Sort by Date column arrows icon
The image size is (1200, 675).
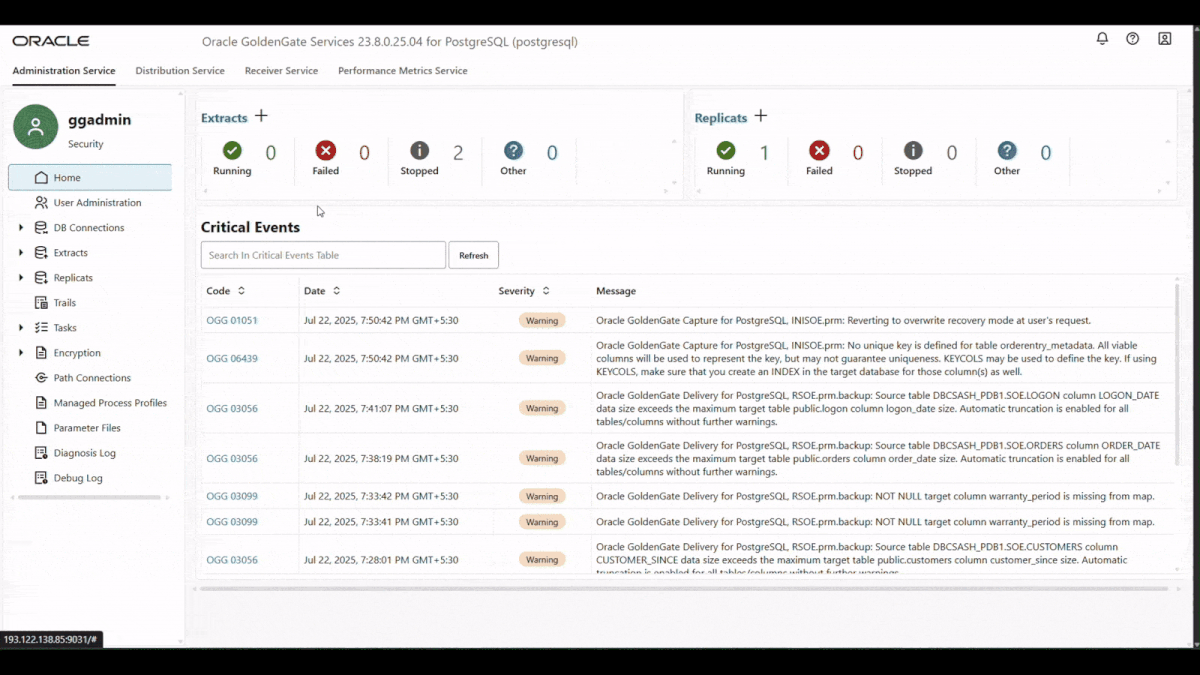coord(336,291)
